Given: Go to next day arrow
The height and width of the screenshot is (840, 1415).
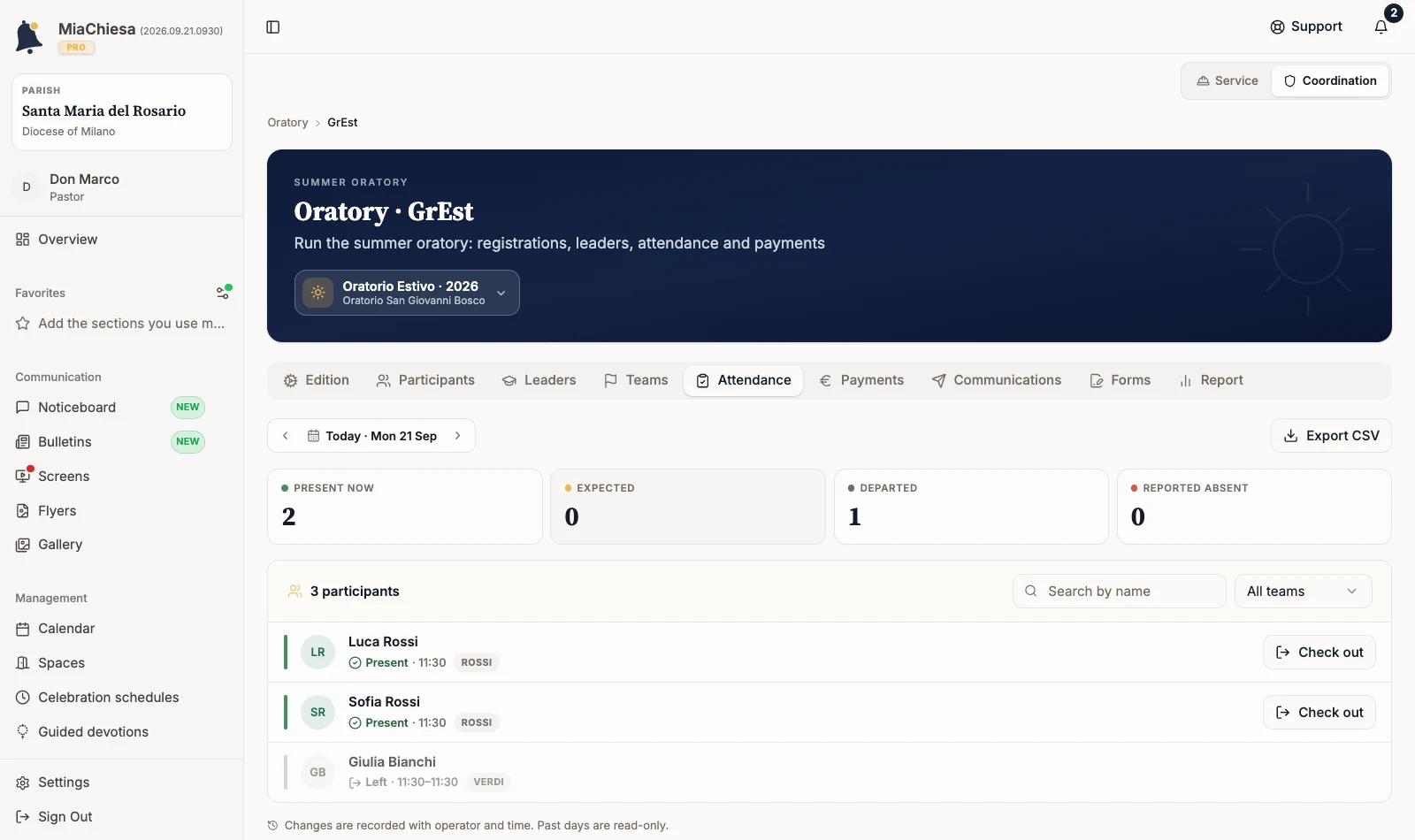Looking at the screenshot, I should 457,436.
